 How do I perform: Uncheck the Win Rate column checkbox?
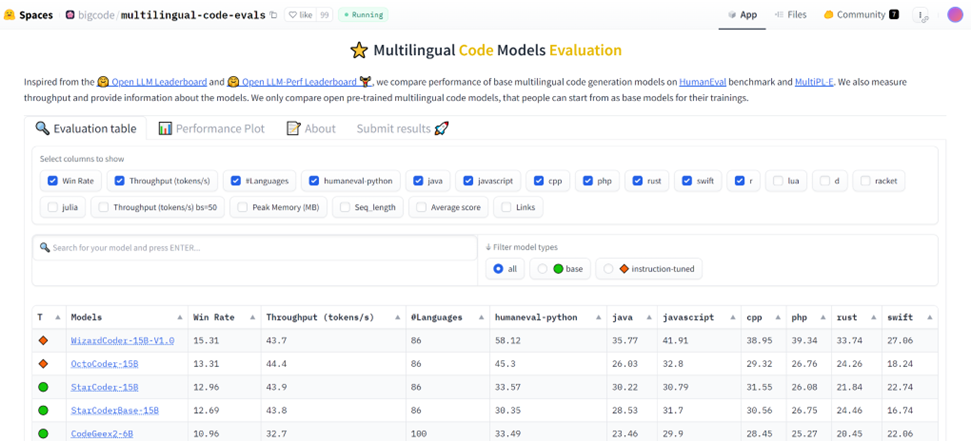(x=53, y=181)
